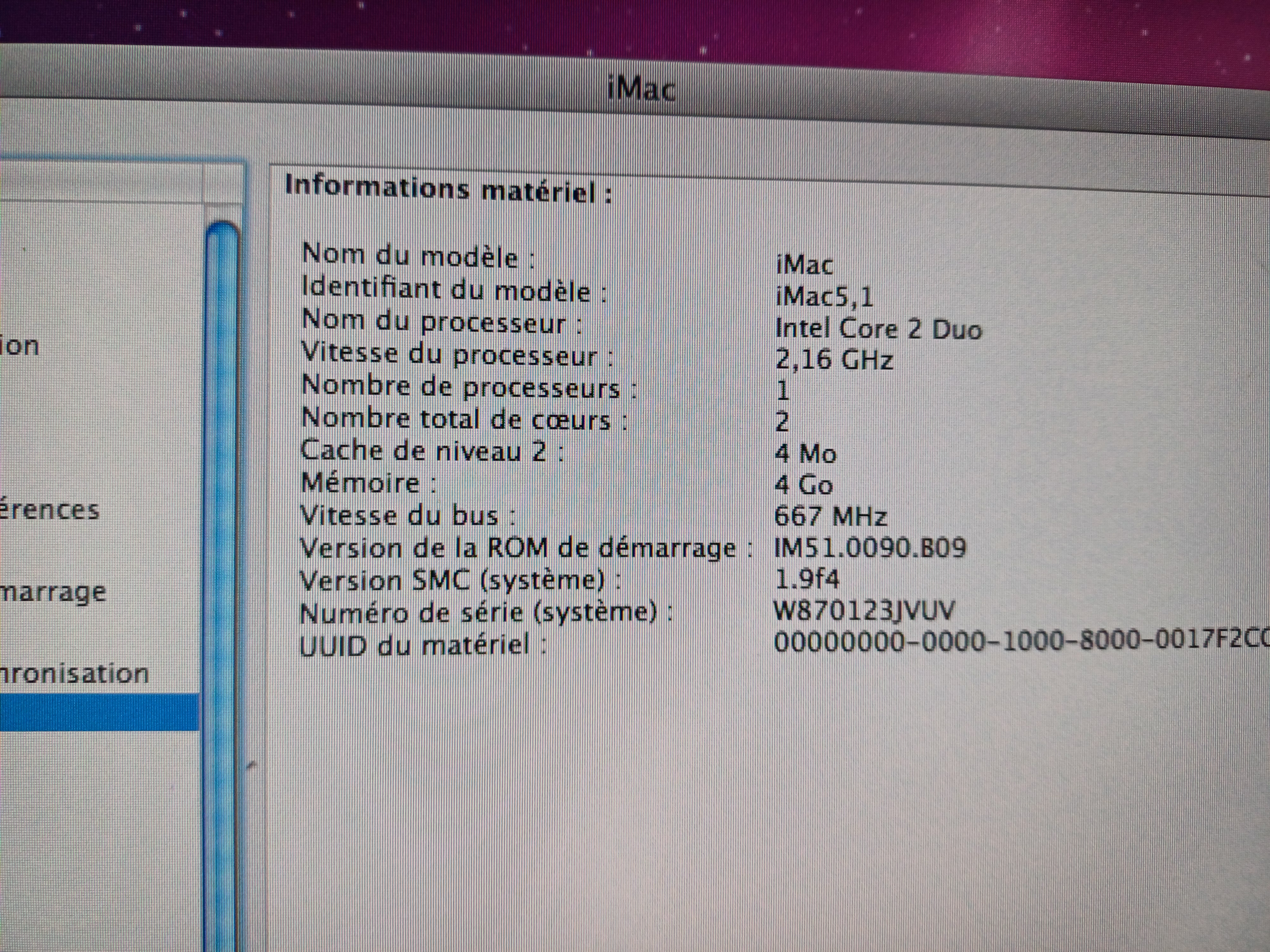Screen dimensions: 1270x952
Task: Click the 'iMac5,1' model identifier value
Action: 824,297
